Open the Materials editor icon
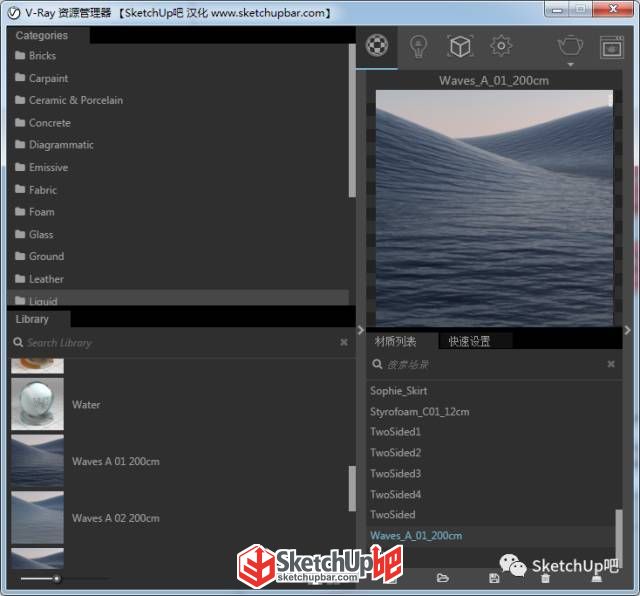This screenshot has height=596, width=640. [377, 45]
